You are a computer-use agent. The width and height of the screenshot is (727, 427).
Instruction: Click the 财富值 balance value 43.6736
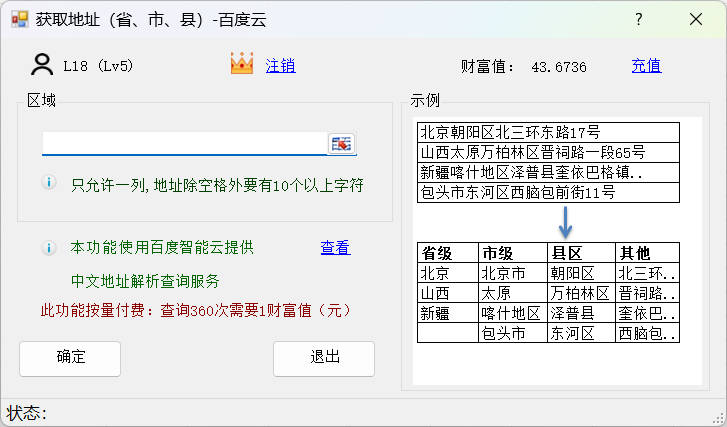558,67
